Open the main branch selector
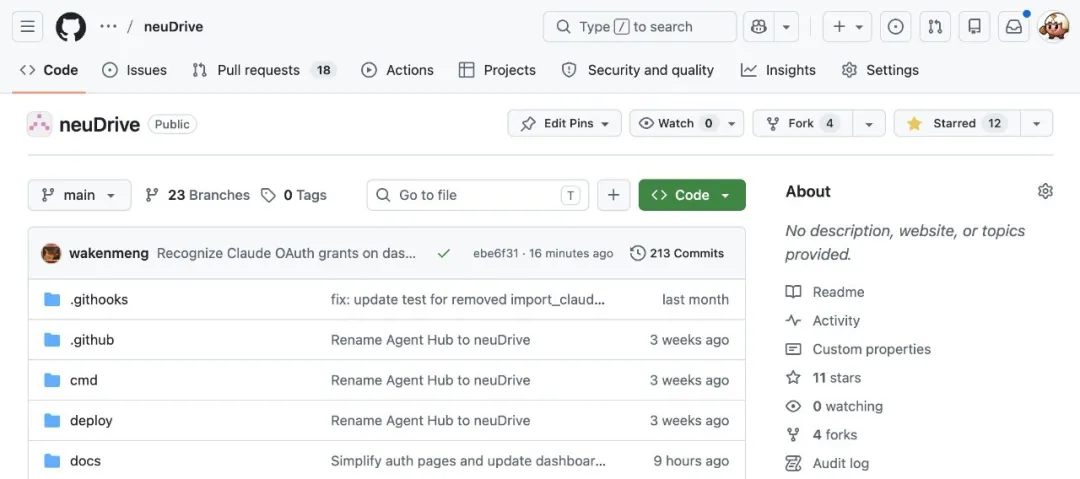The image size is (1080, 479). [79, 195]
